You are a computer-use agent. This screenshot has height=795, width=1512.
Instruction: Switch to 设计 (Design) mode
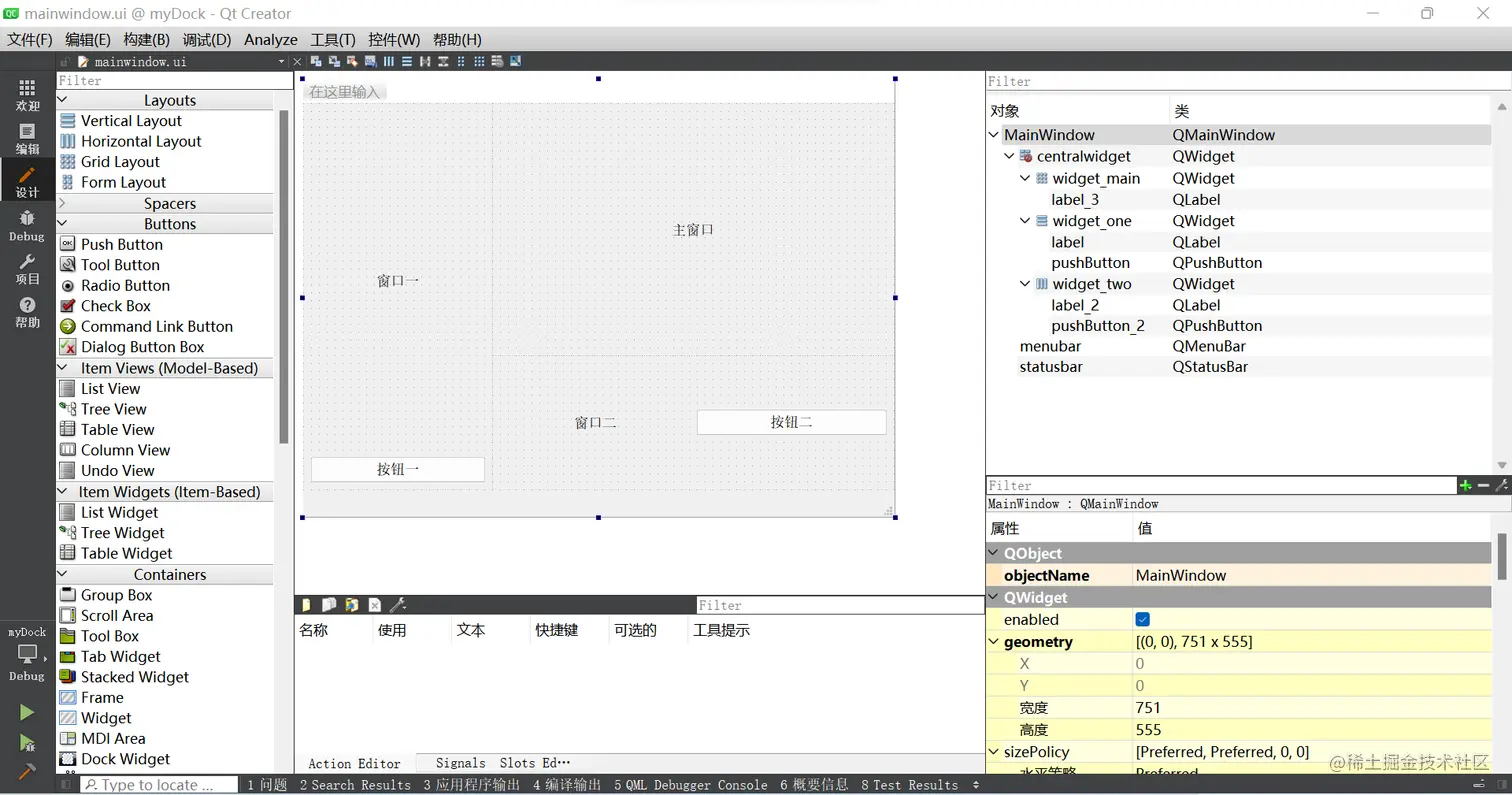coord(27,181)
